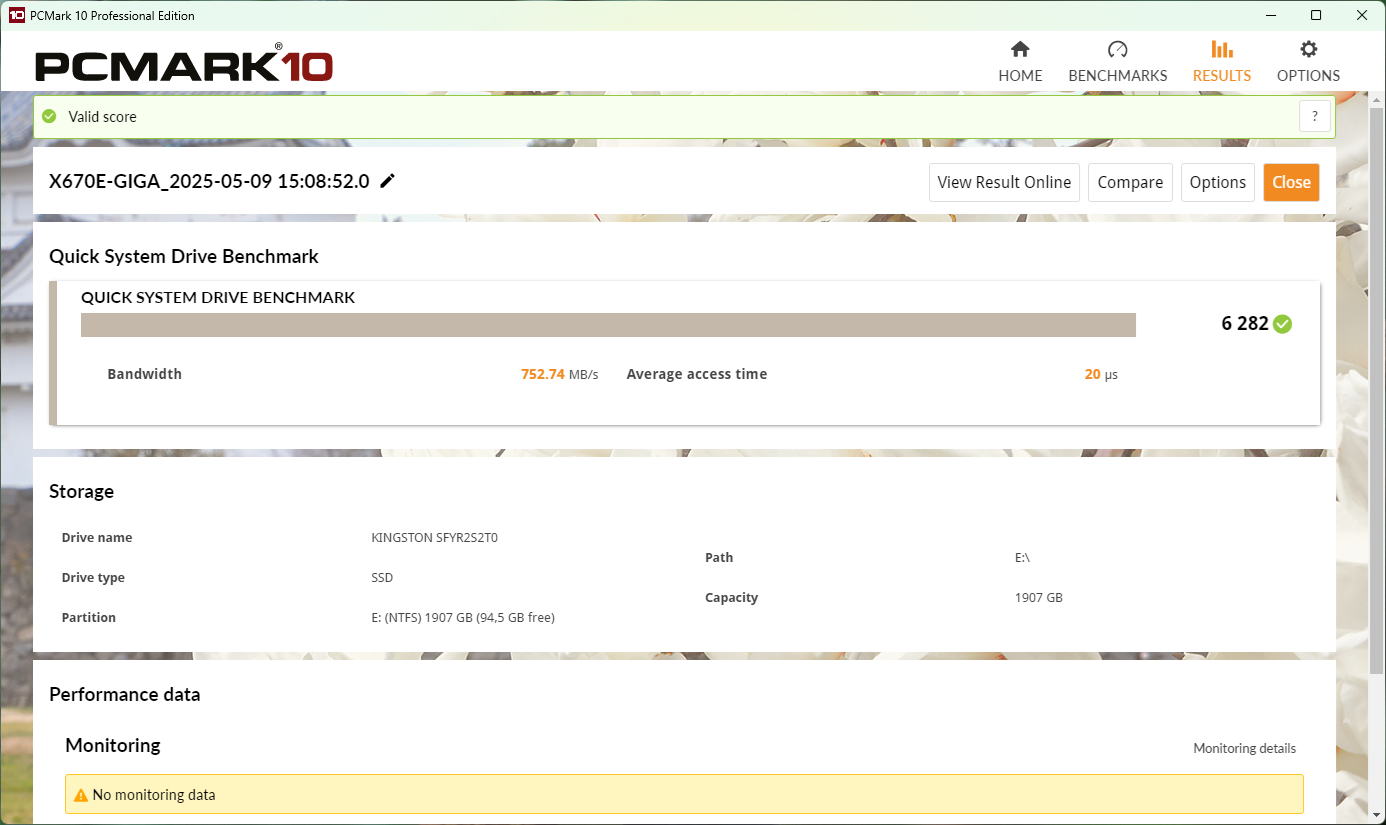The width and height of the screenshot is (1386, 825).
Task: Click the pencil icon to rename result
Action: click(x=388, y=181)
